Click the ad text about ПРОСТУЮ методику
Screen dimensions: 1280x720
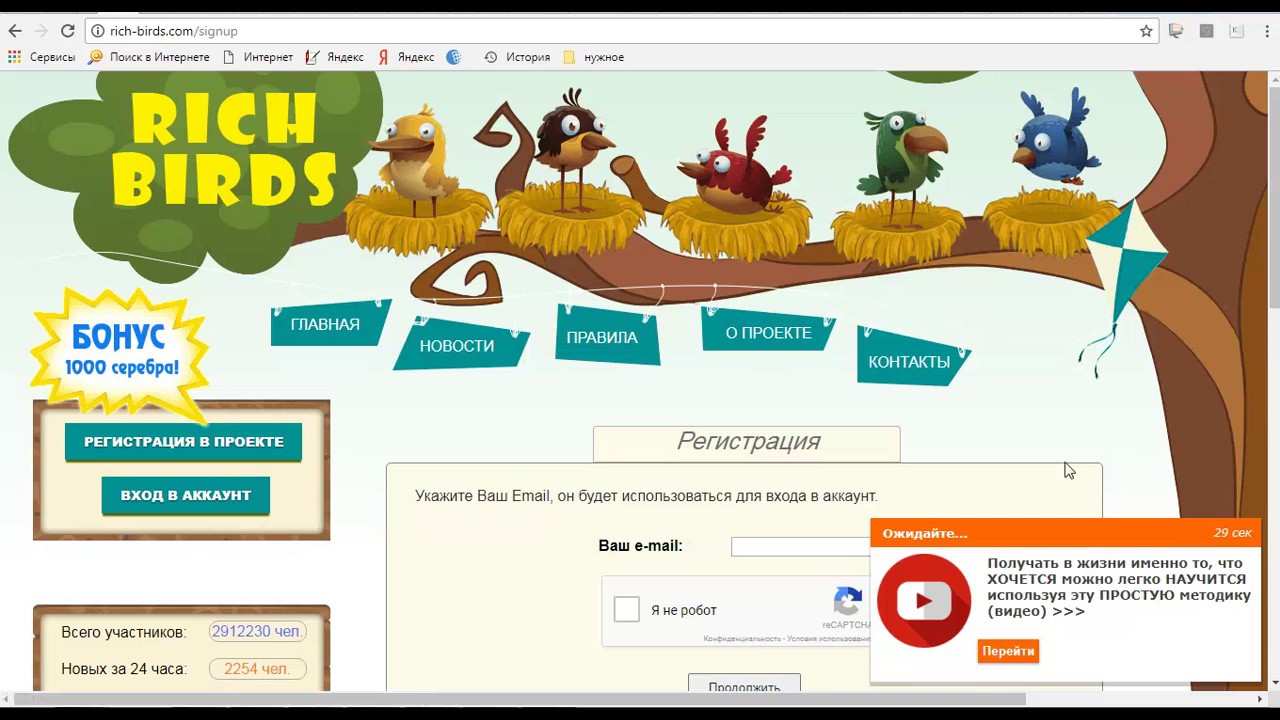tap(1119, 587)
